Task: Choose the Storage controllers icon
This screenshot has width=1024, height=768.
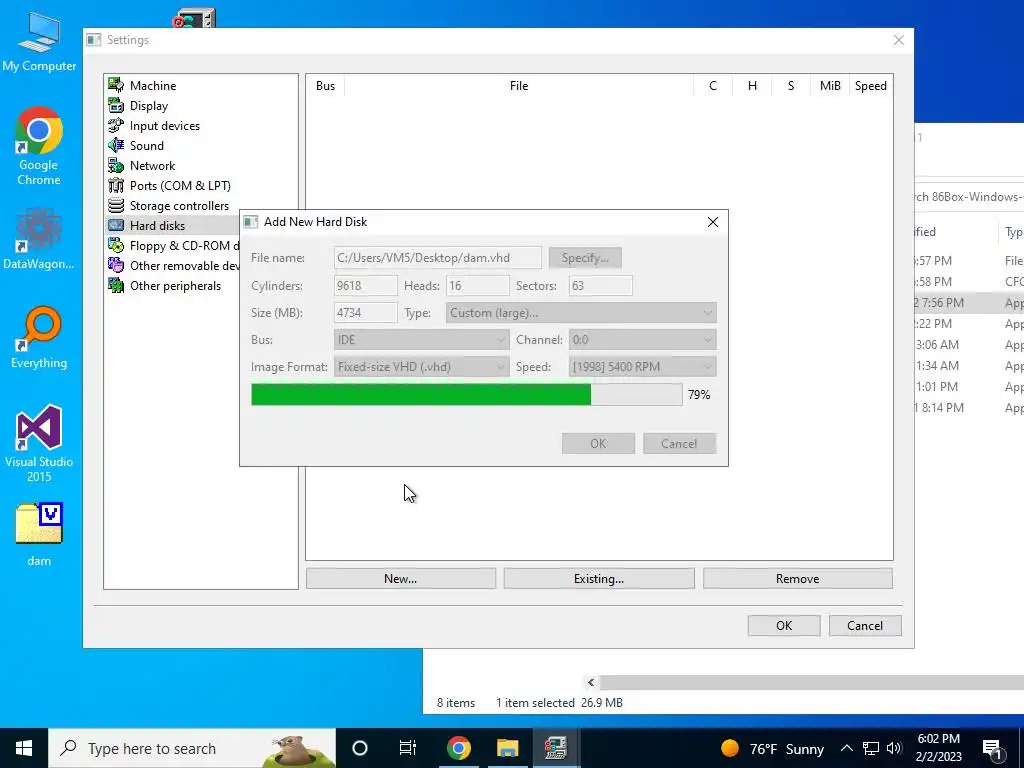Action: tap(116, 205)
